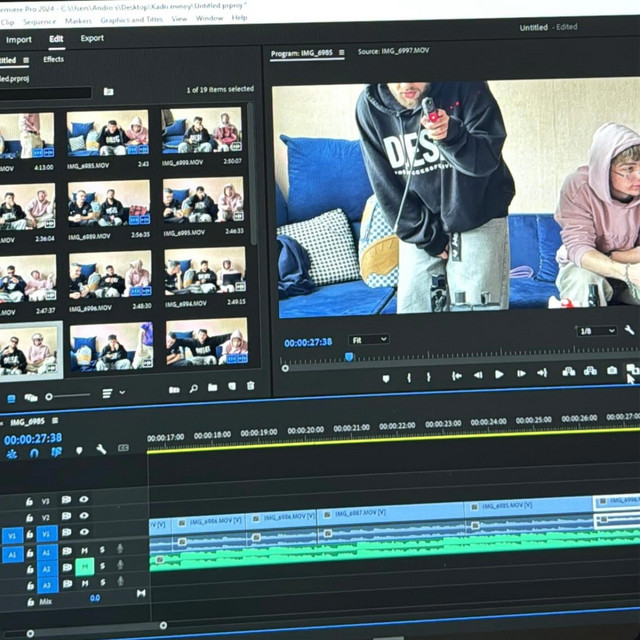Play the sequence in Program monitor
The height and width of the screenshot is (640, 640).
point(499,374)
